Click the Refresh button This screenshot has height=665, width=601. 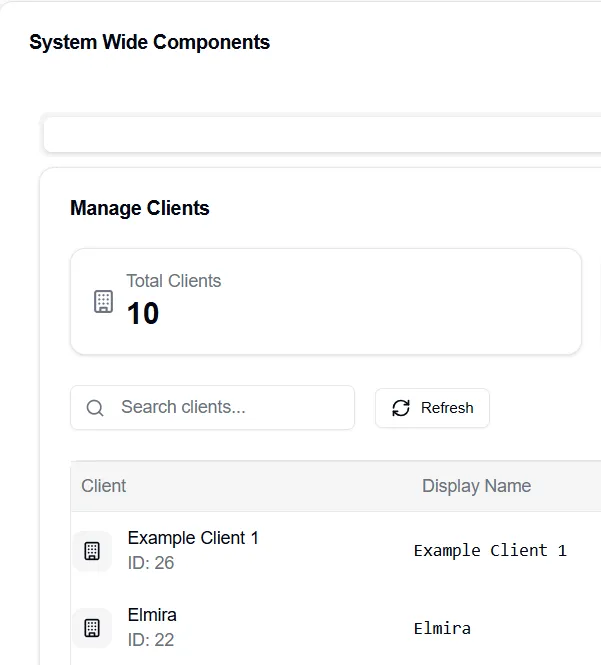pos(432,408)
